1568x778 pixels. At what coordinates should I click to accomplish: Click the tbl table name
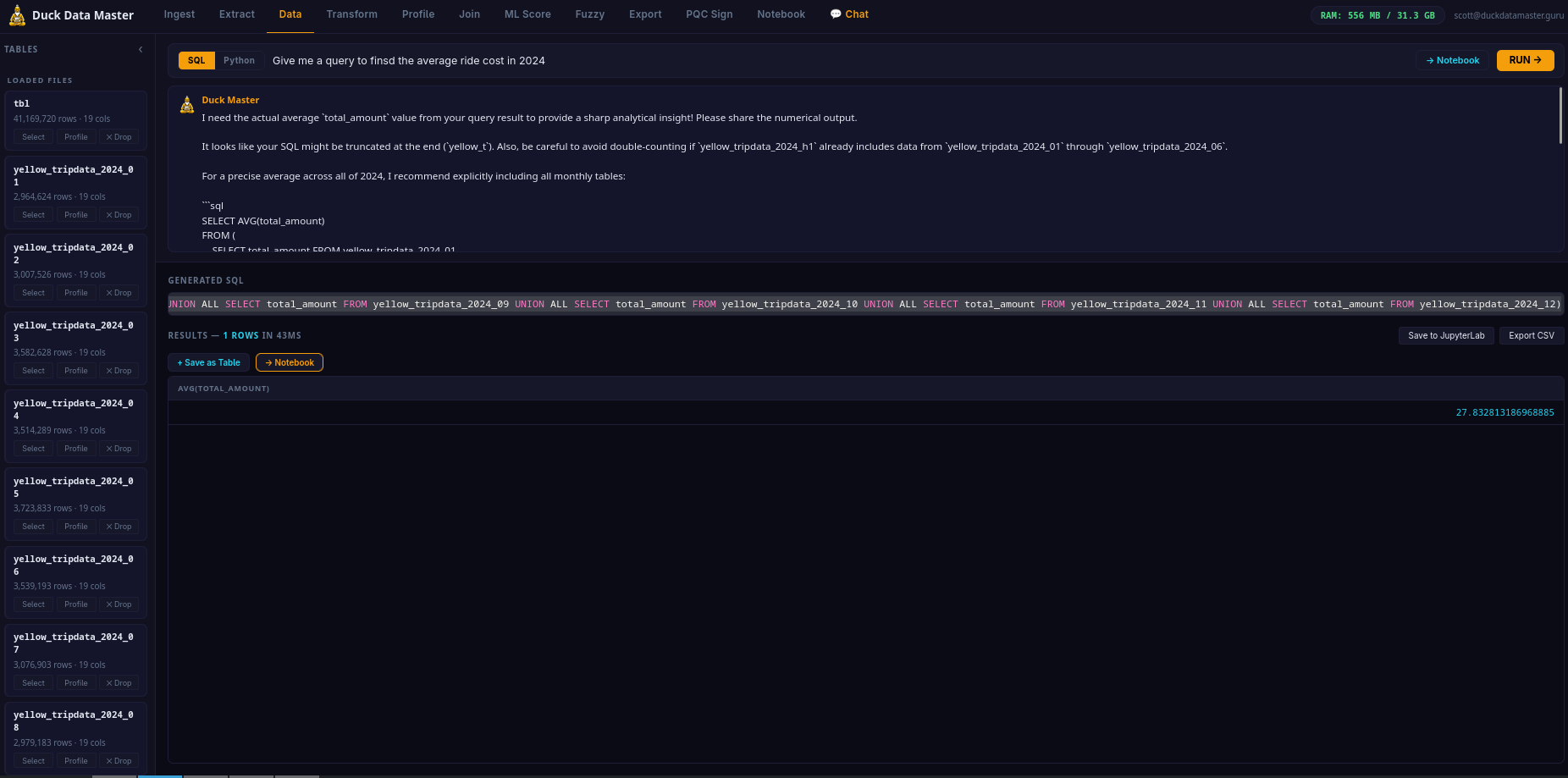21,103
